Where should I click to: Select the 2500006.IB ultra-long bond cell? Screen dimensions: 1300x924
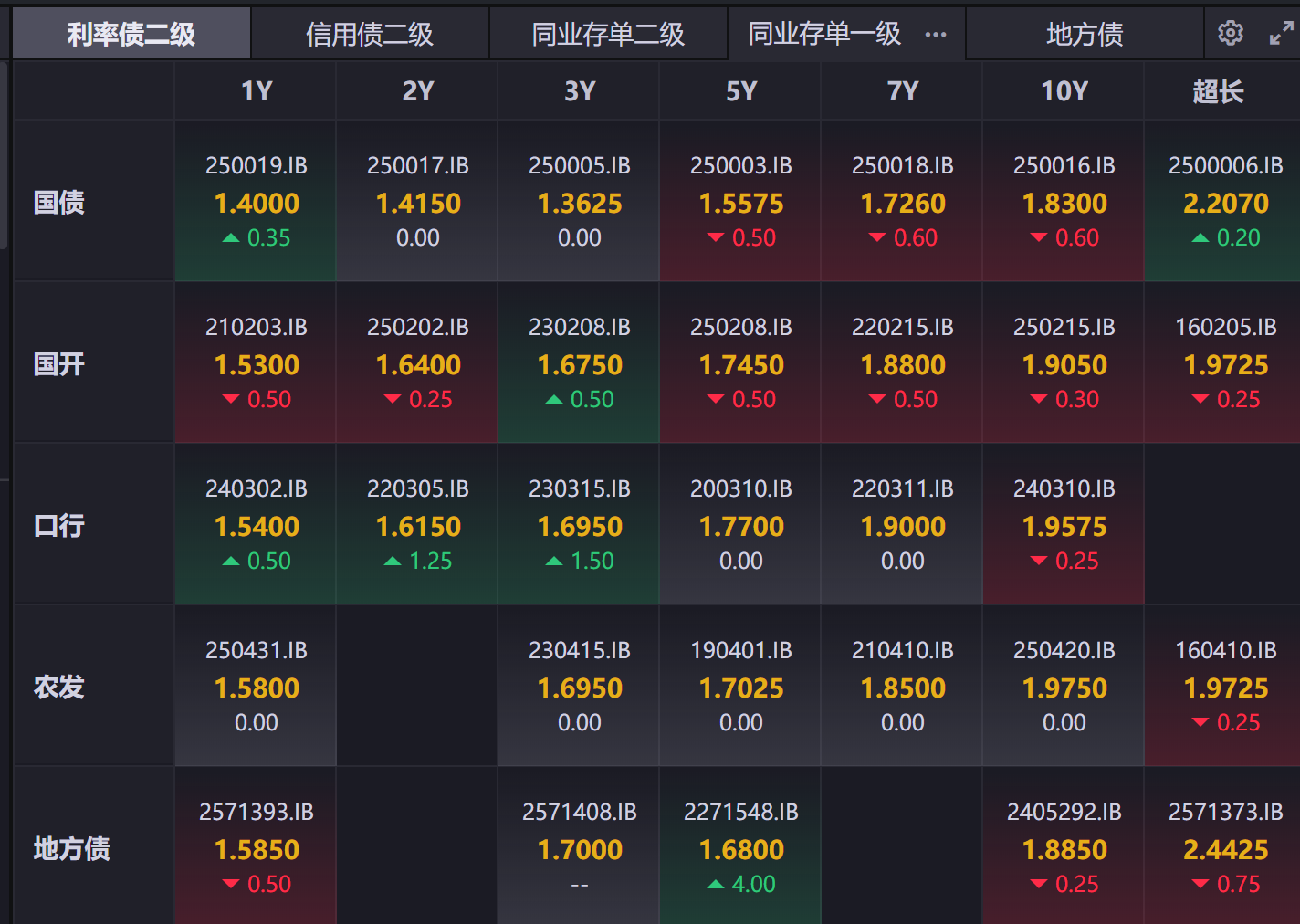pos(1225,201)
